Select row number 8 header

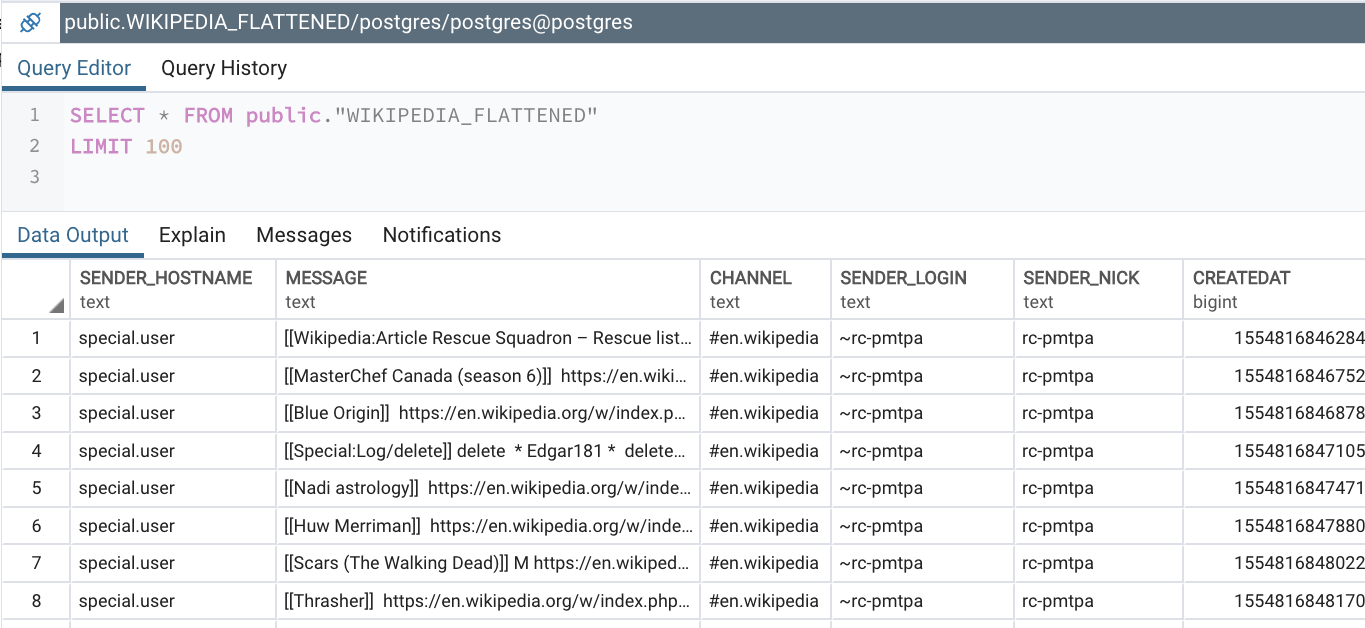point(36,601)
